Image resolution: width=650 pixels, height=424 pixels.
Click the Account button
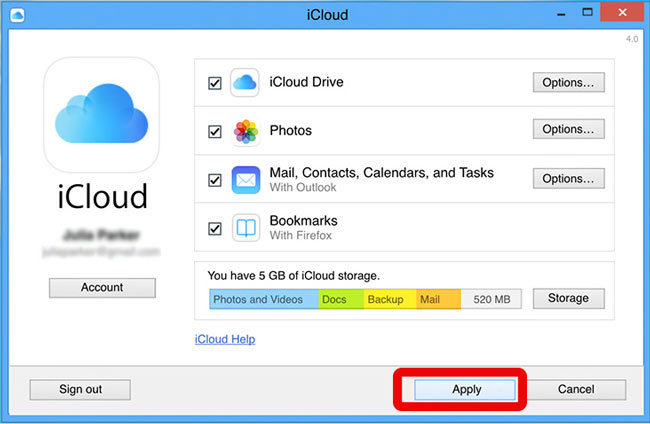point(102,288)
